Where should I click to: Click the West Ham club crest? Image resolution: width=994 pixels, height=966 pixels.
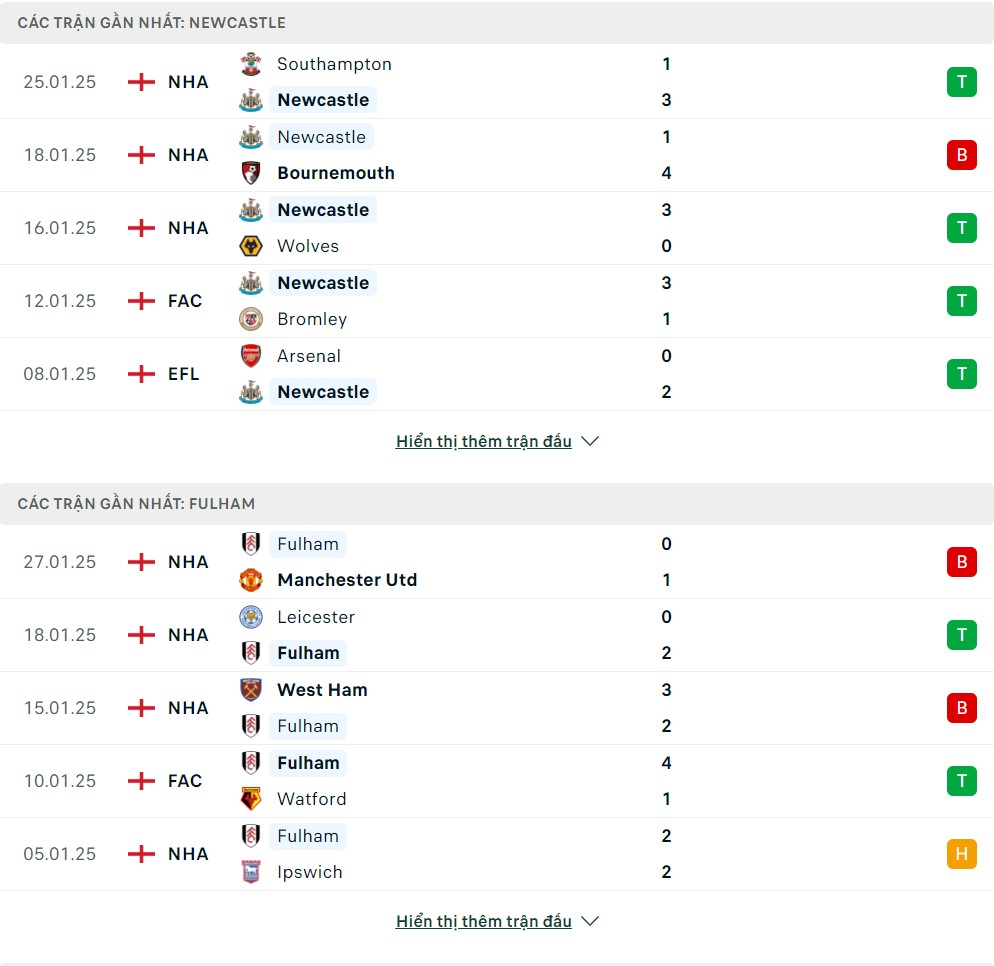pos(251,690)
